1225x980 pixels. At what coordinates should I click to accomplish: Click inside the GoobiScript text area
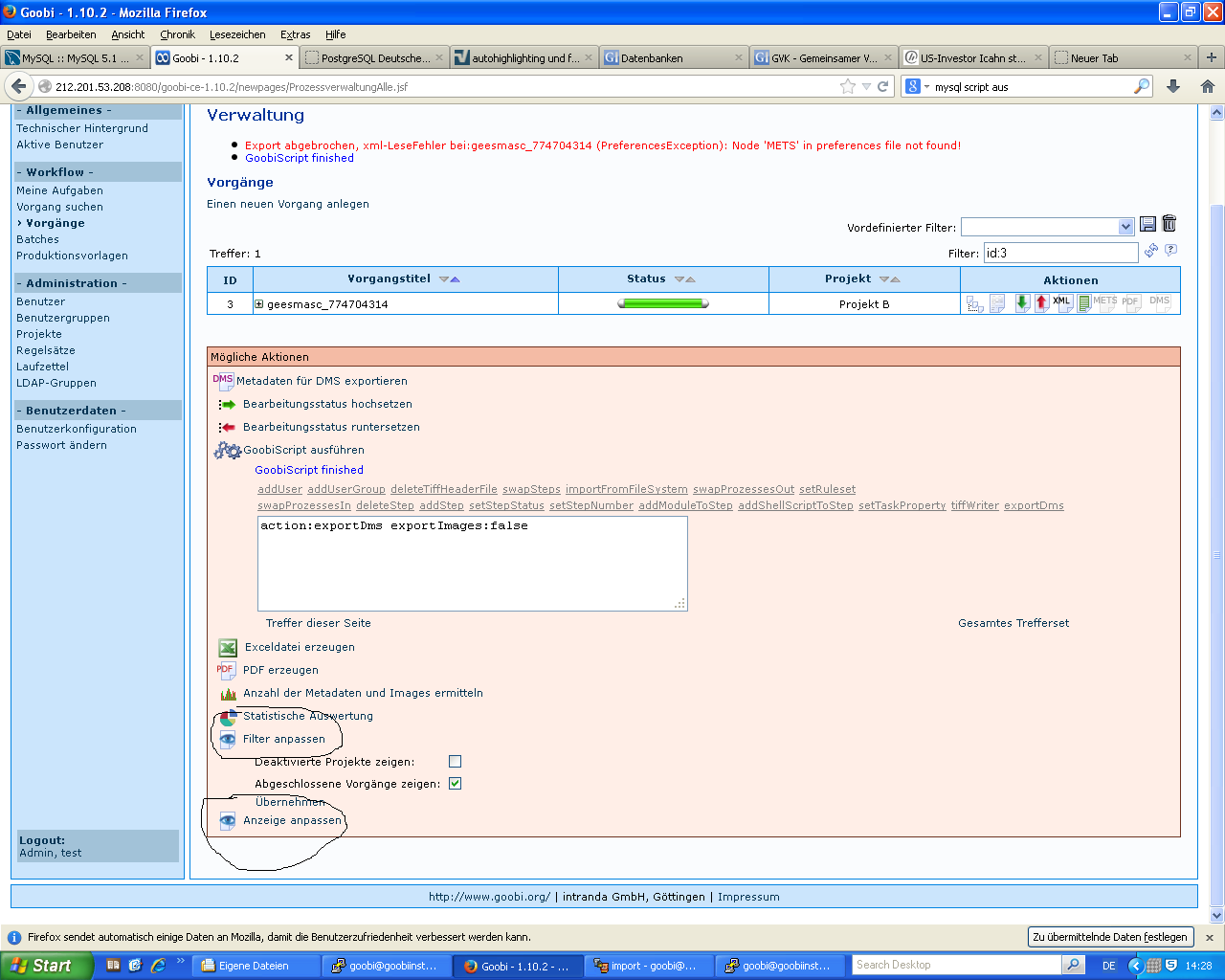pos(472,564)
